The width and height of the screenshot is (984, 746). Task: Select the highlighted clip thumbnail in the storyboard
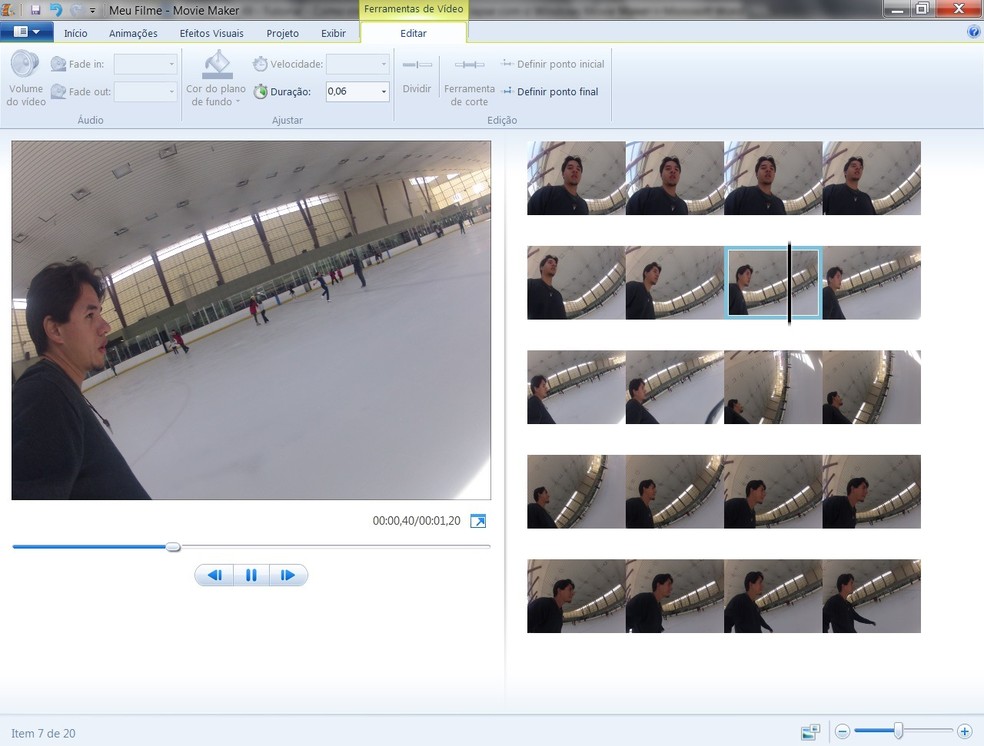pyautogui.click(x=772, y=282)
